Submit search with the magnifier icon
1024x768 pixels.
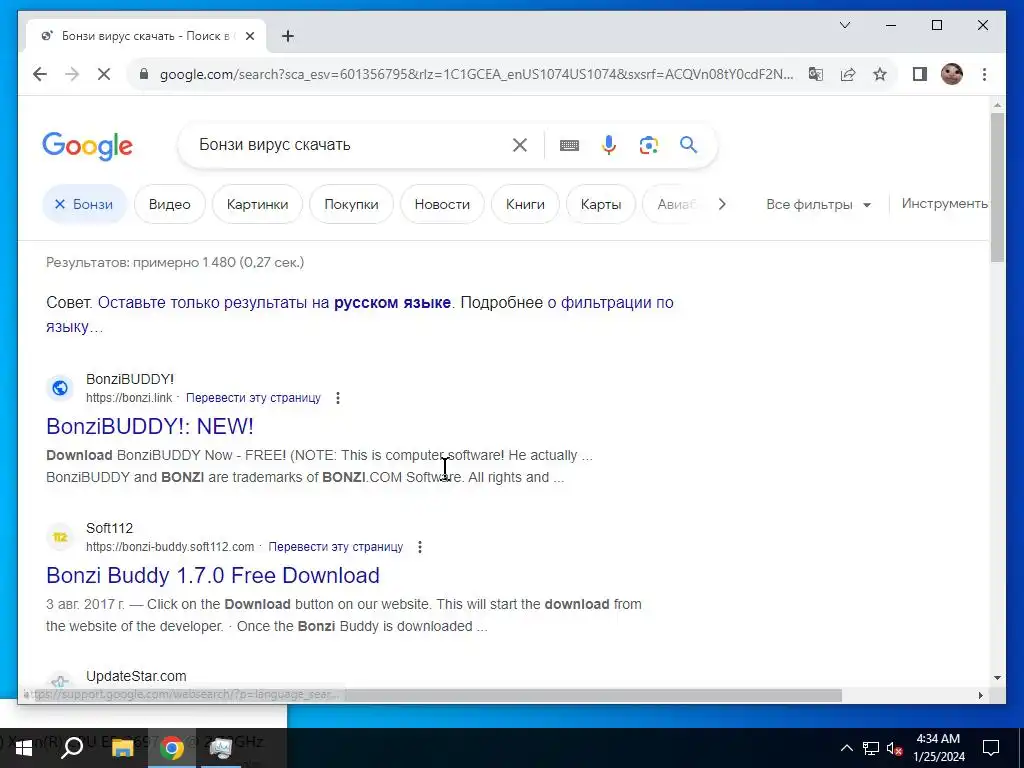click(688, 145)
